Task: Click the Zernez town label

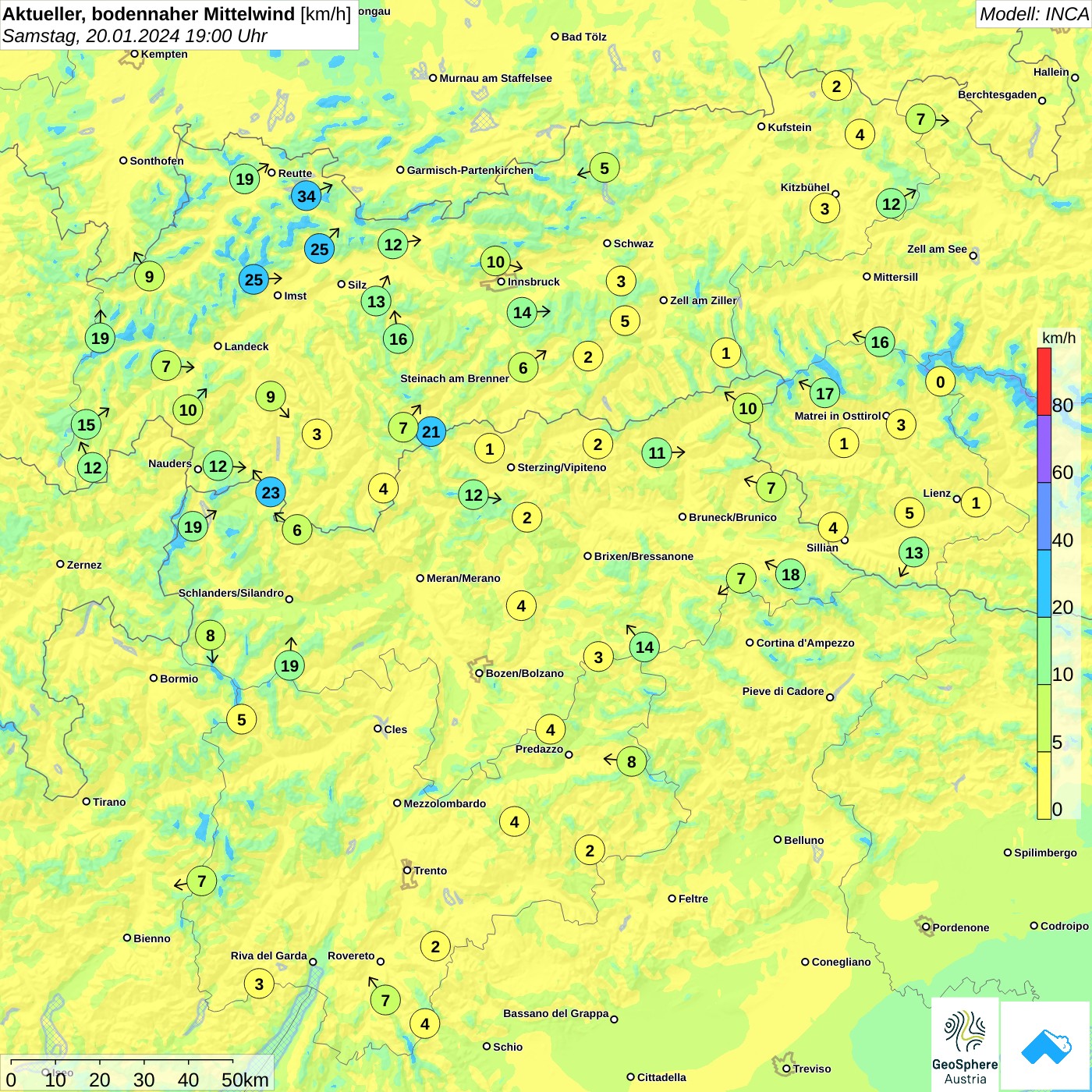Action: [84, 565]
